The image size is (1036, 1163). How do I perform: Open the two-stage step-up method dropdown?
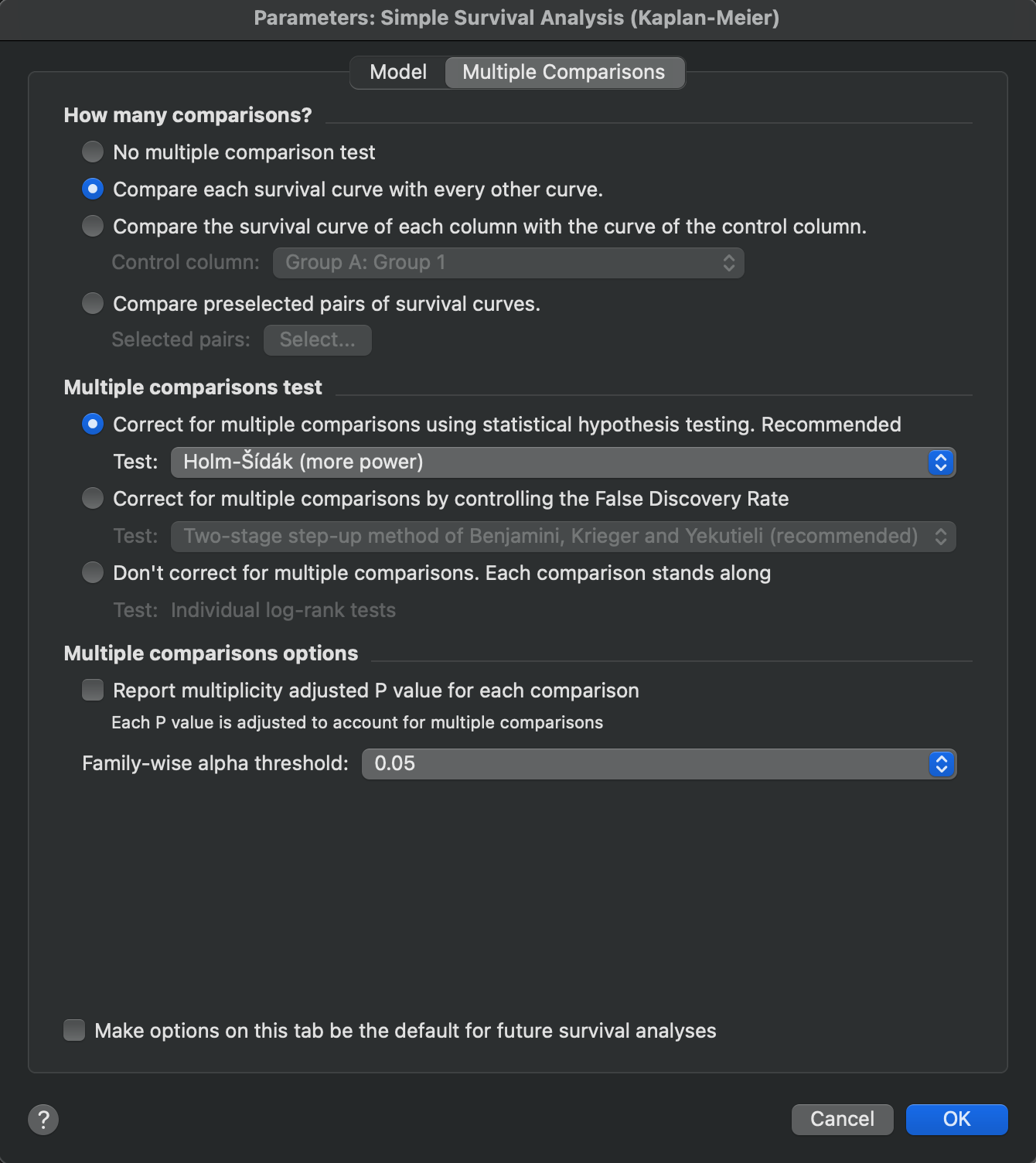coord(563,537)
